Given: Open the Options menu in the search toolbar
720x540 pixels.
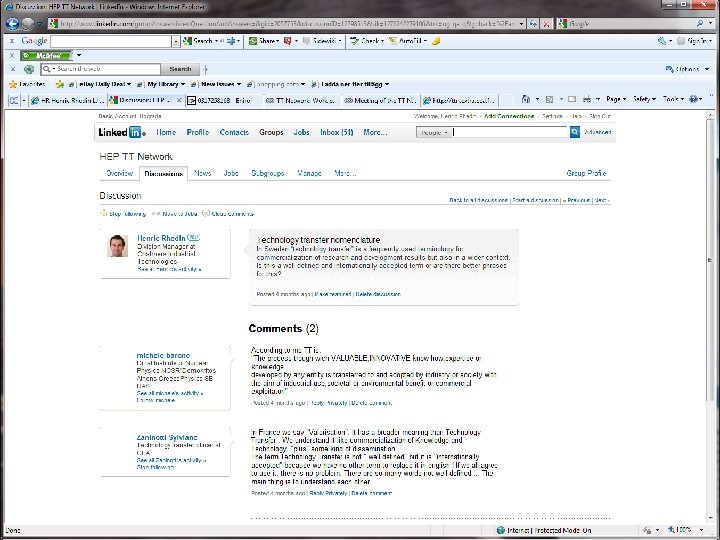Looking at the screenshot, I should 687,69.
